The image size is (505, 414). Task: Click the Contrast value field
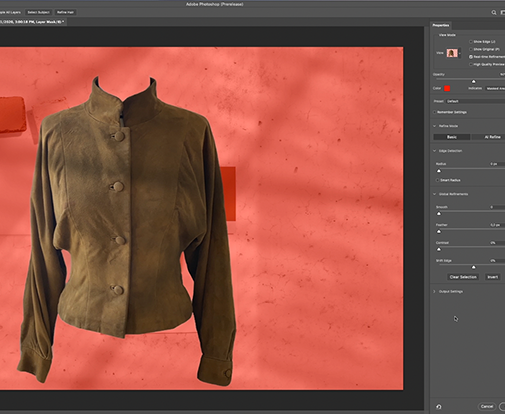[x=497, y=243]
